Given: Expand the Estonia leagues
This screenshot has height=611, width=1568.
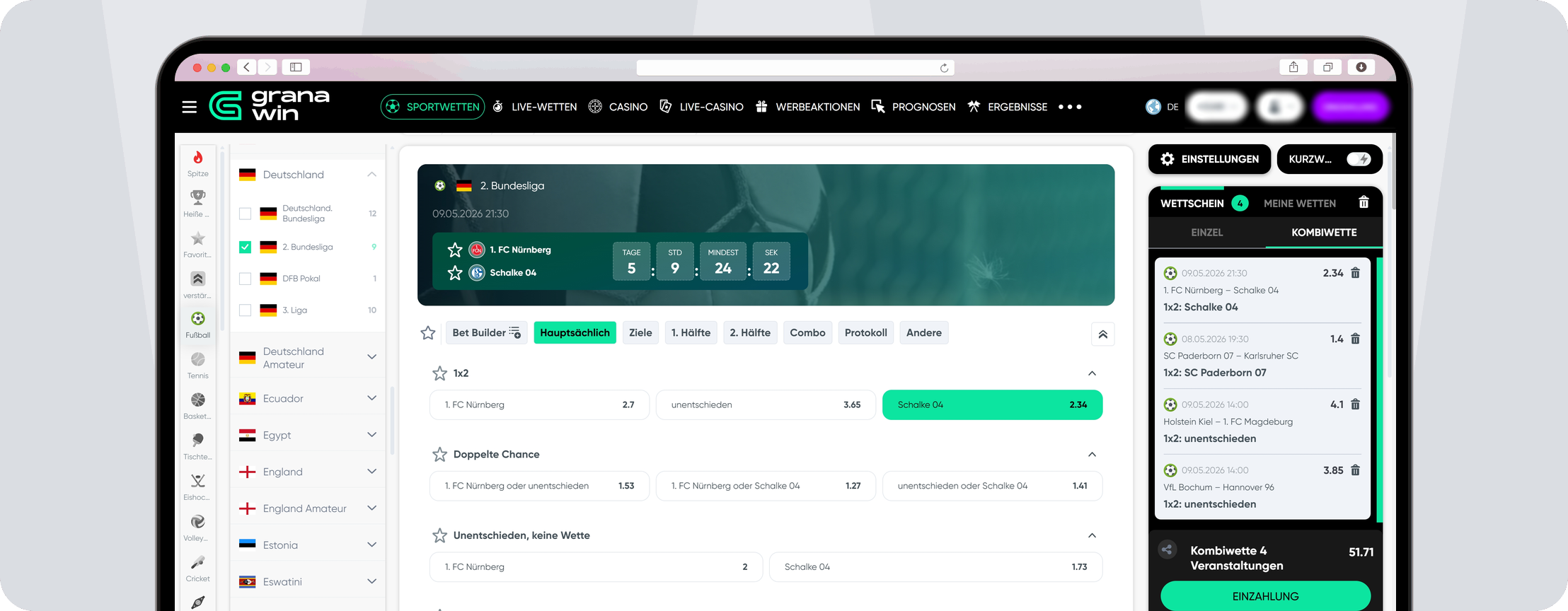Looking at the screenshot, I should click(x=371, y=545).
